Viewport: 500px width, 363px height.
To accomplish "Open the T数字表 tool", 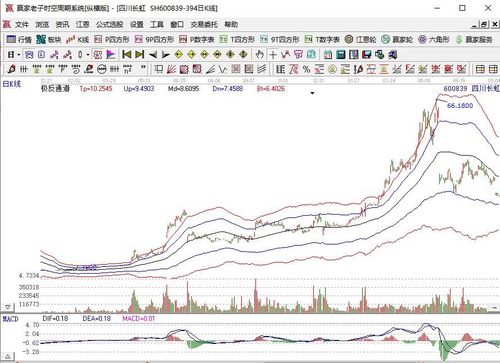I will click(322, 39).
